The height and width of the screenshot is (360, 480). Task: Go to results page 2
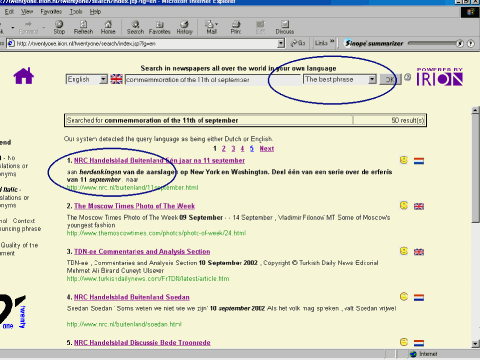click(224, 149)
